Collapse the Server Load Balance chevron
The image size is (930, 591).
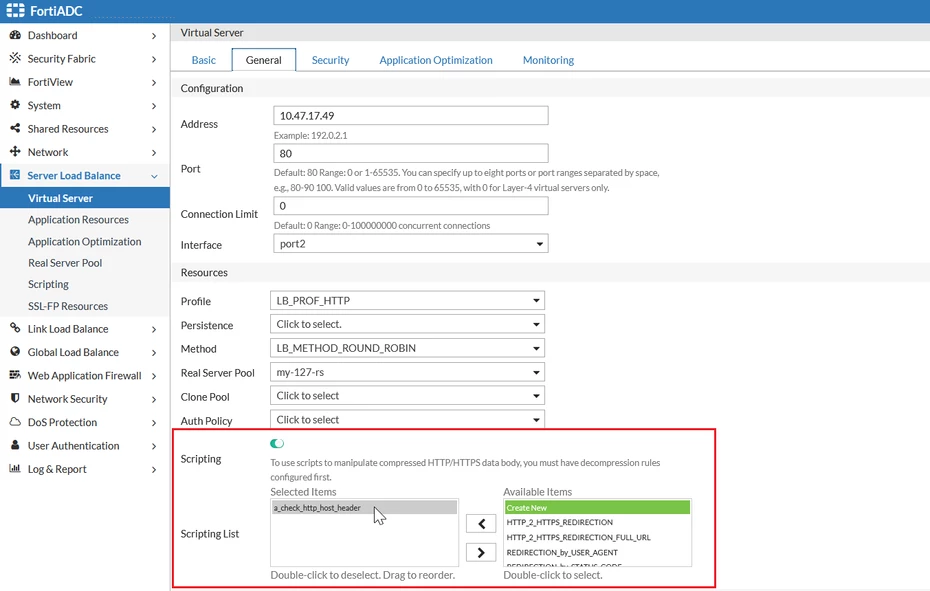pos(154,176)
